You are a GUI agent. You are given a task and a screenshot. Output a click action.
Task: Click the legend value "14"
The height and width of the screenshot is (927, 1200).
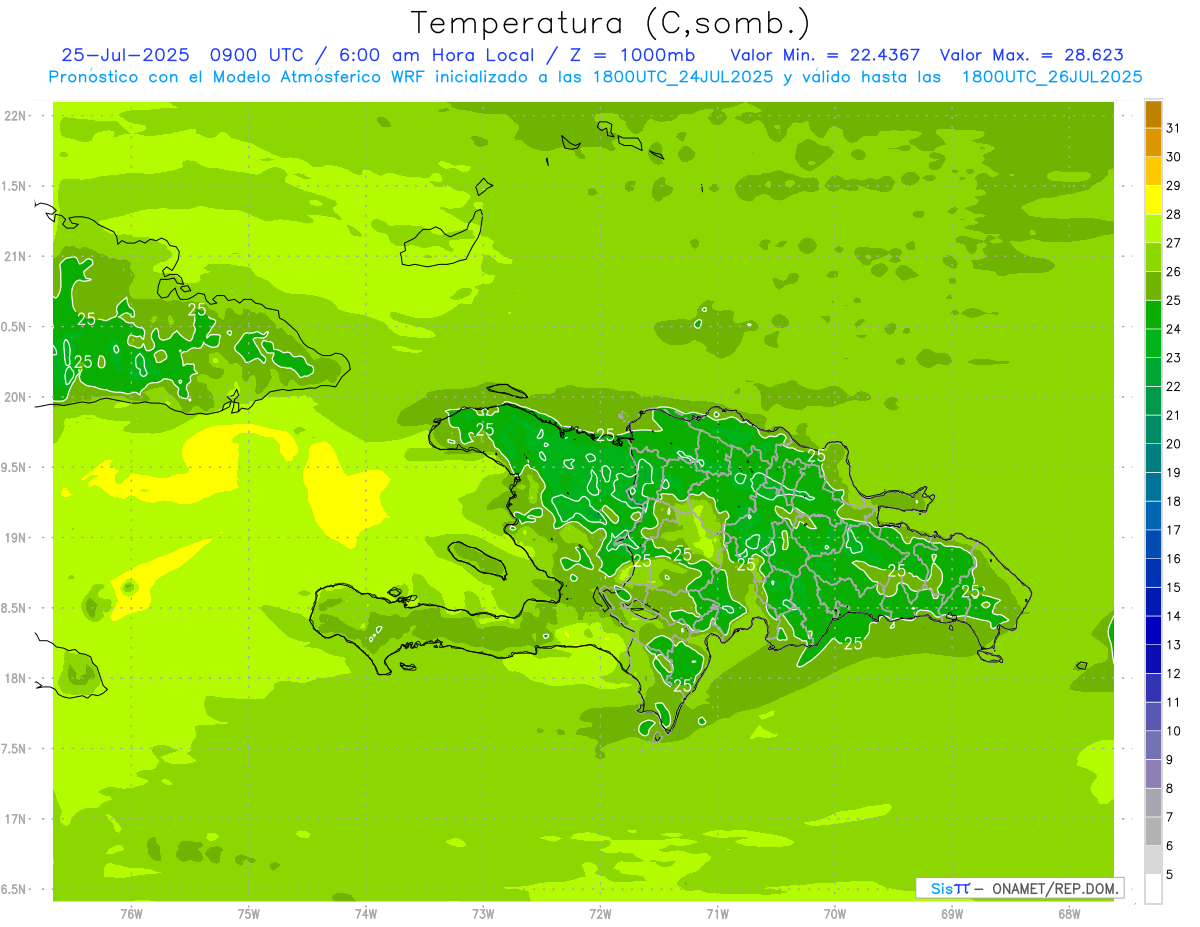pos(1174,616)
